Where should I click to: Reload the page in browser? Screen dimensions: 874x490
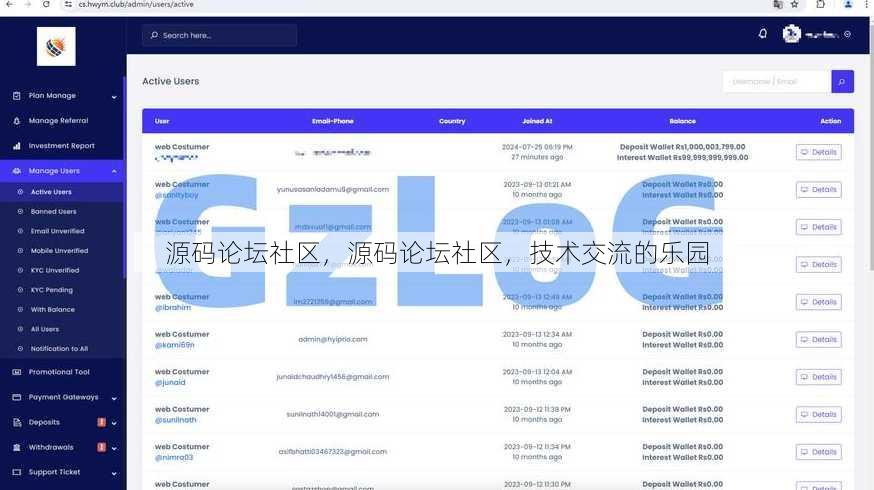46,4
